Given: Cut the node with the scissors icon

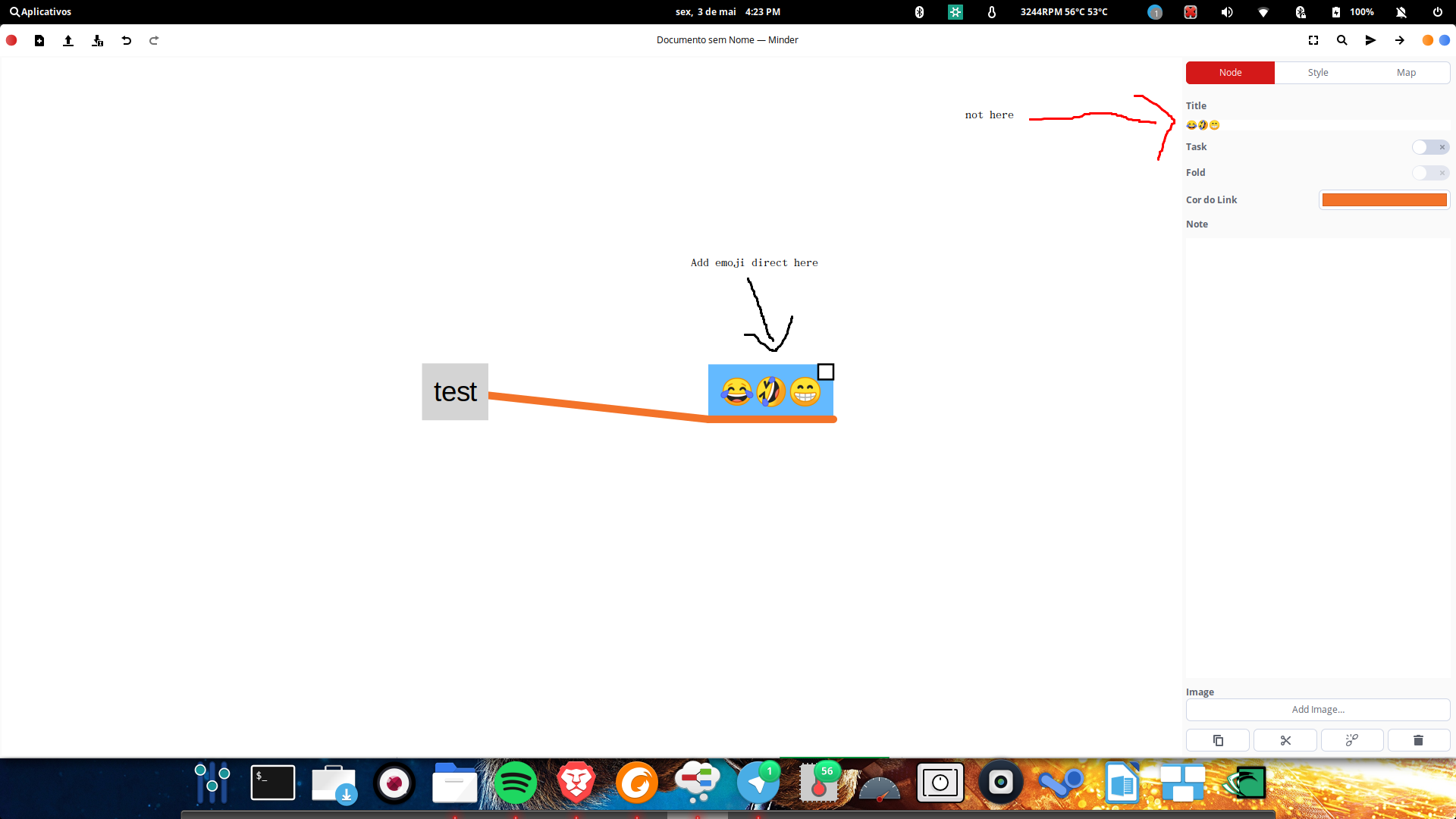Looking at the screenshot, I should point(1285,739).
